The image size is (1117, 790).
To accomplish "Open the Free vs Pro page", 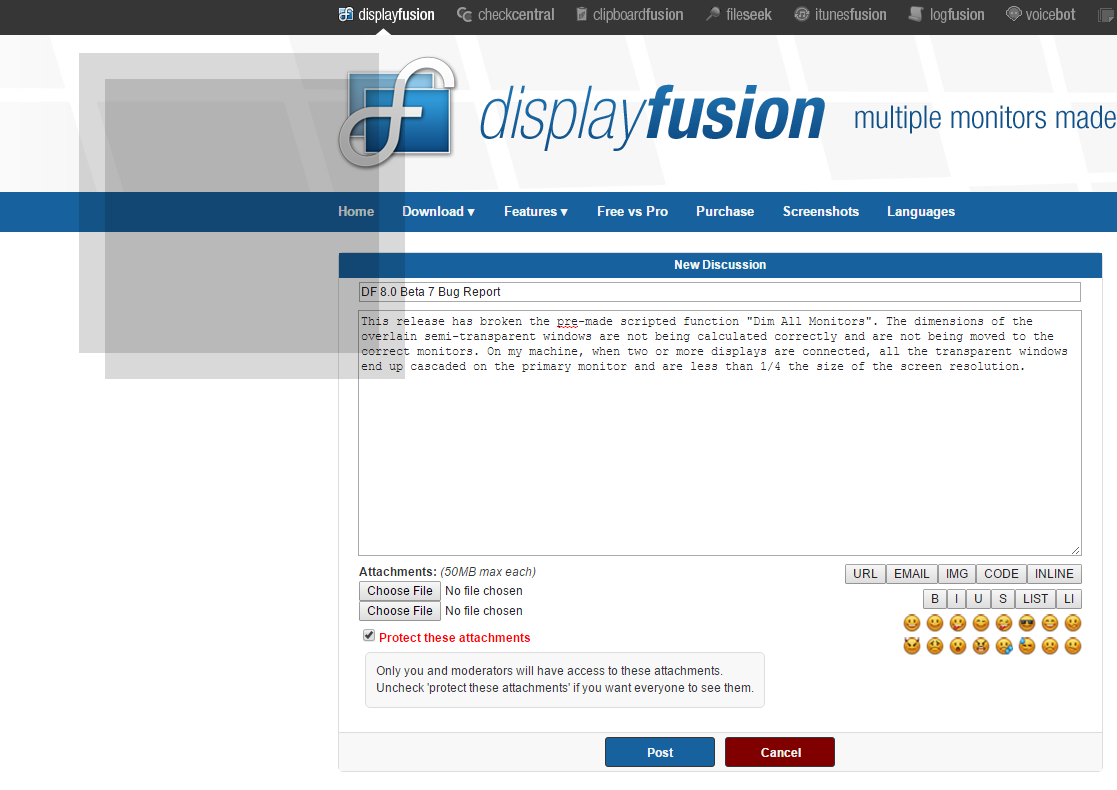I will pos(632,212).
